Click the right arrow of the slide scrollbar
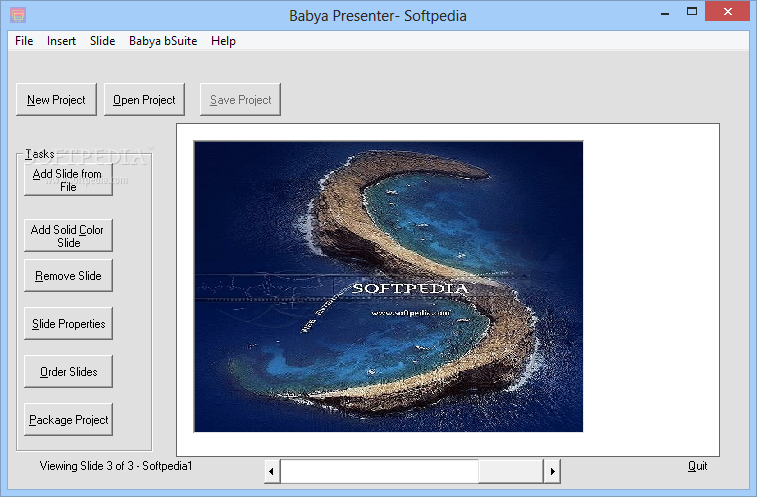Viewport: 757px width, 497px height. [x=552, y=471]
